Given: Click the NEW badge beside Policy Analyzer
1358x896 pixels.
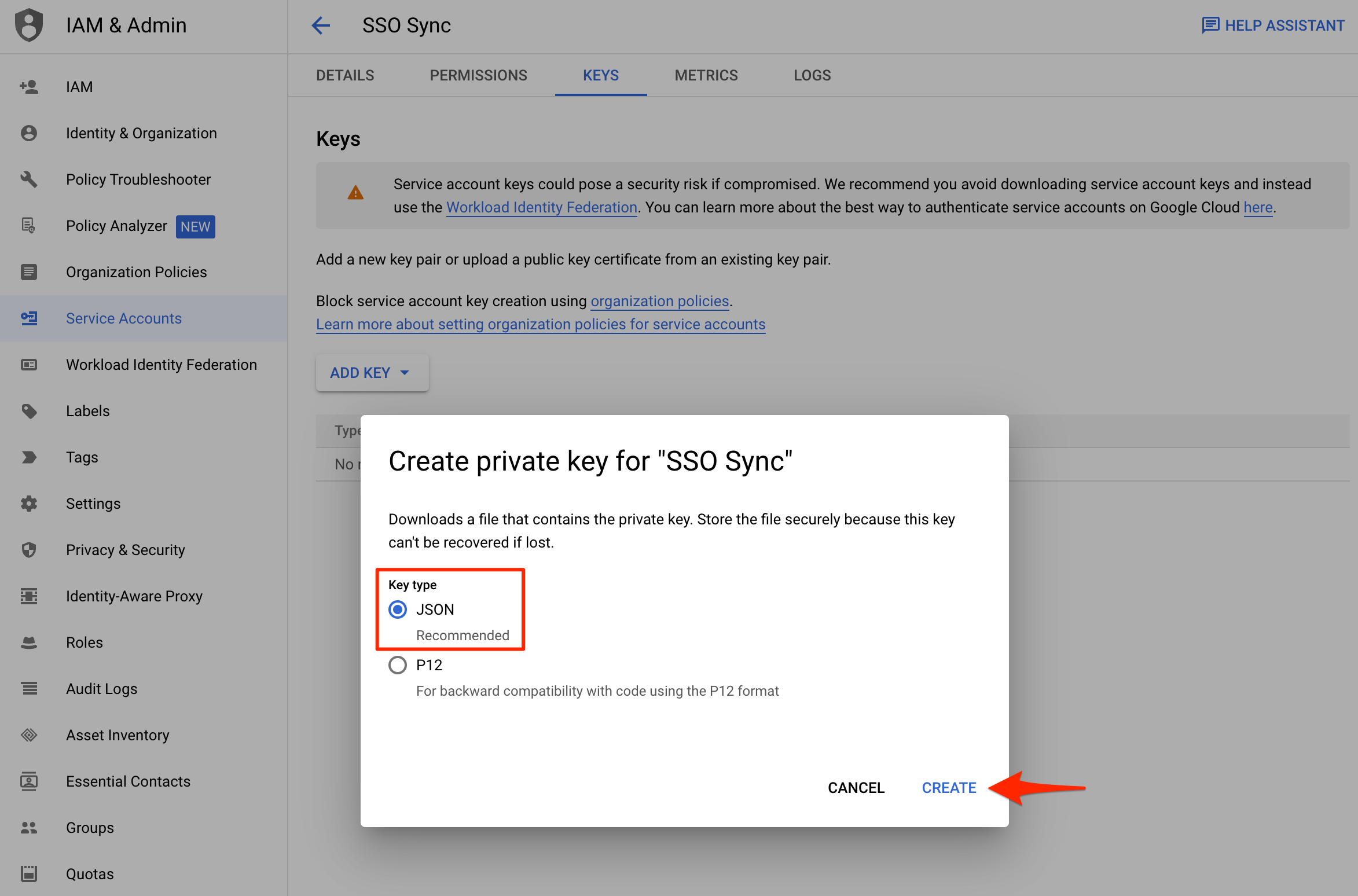Looking at the screenshot, I should [196, 226].
